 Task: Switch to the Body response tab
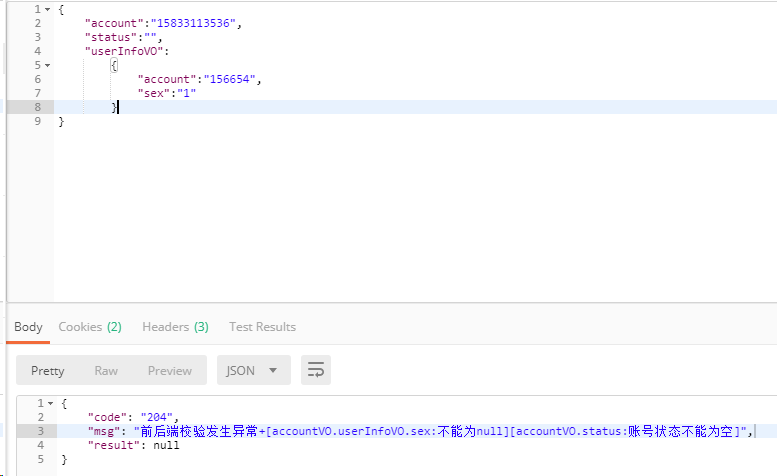tap(28, 327)
